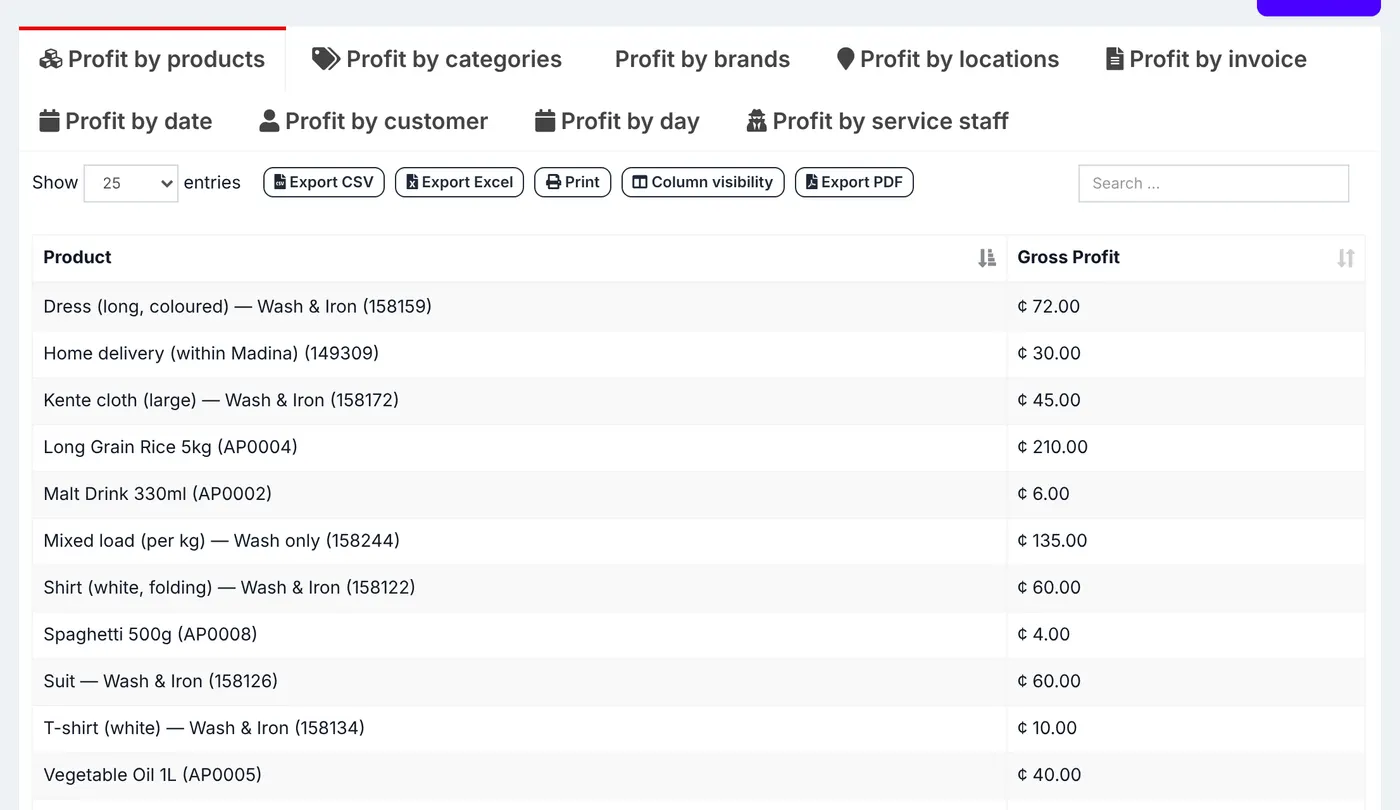The height and width of the screenshot is (810, 1400).
Task: Open the Profit by products tab
Action: tap(152, 59)
